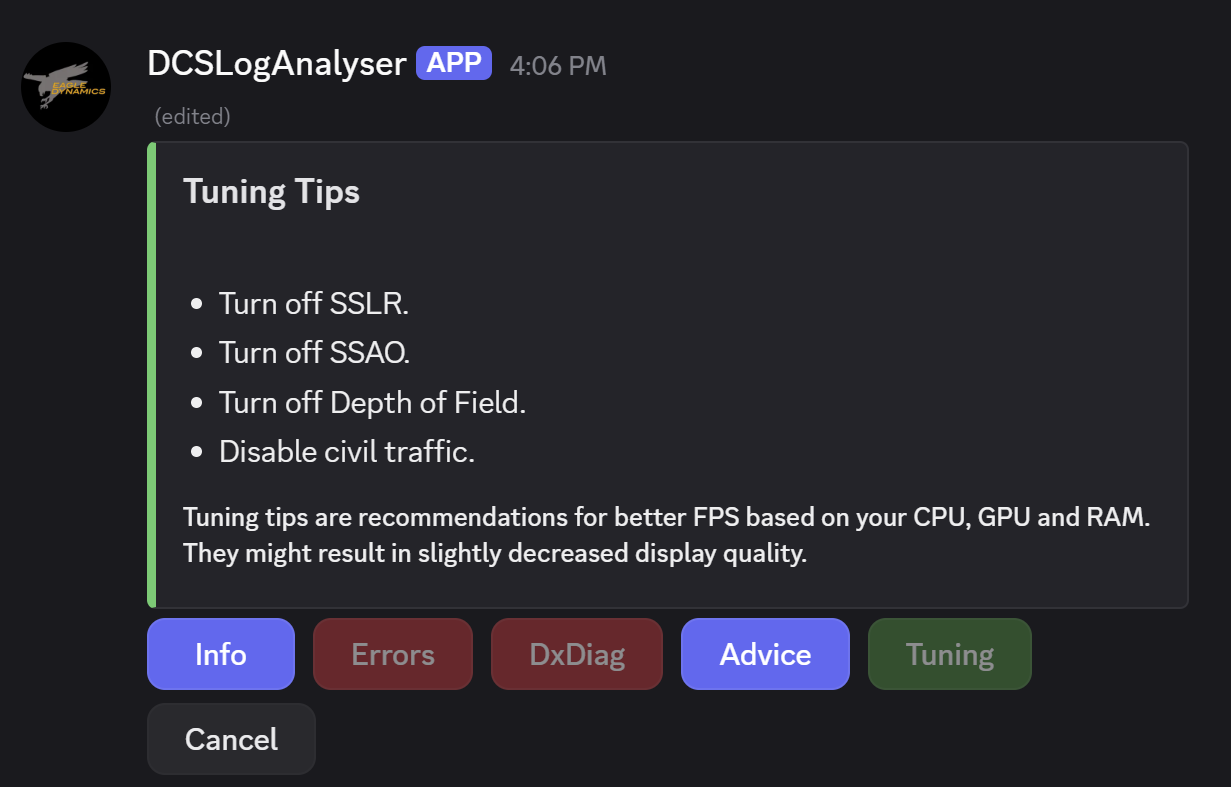1231x787 pixels.
Task: Click the disabled DxDiag button
Action: (577, 654)
